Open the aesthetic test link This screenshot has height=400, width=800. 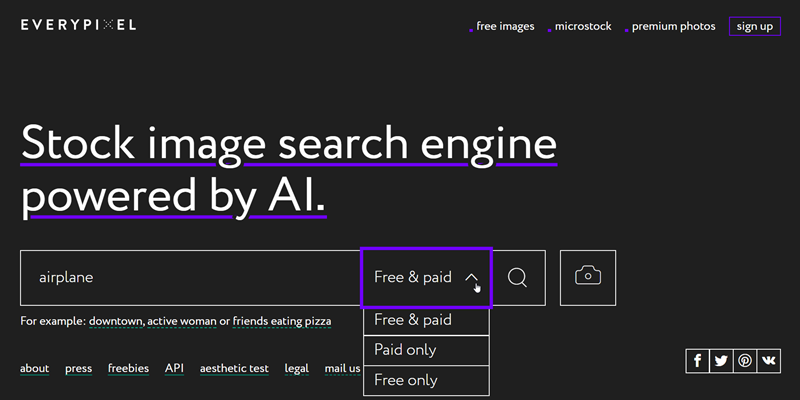coord(234,368)
